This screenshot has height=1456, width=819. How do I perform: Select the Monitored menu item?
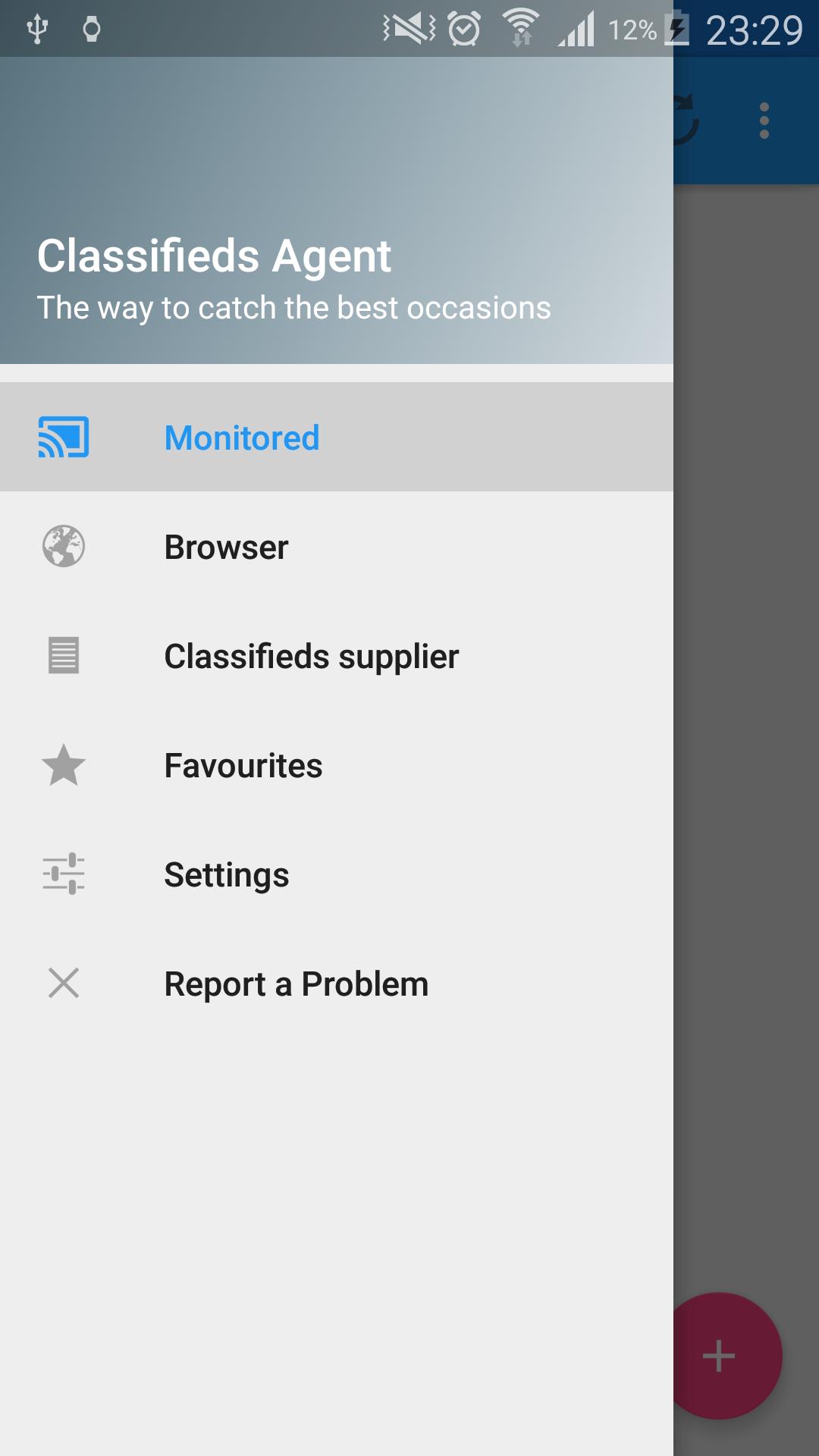click(x=242, y=438)
